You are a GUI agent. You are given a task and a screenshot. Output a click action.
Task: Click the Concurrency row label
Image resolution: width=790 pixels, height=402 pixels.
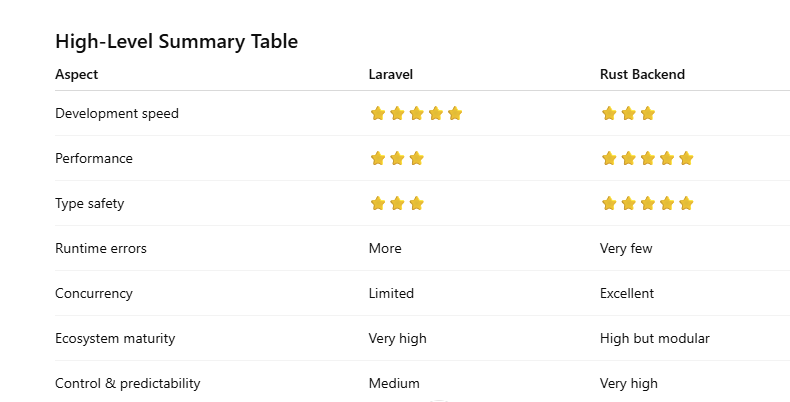pyautogui.click(x=94, y=294)
